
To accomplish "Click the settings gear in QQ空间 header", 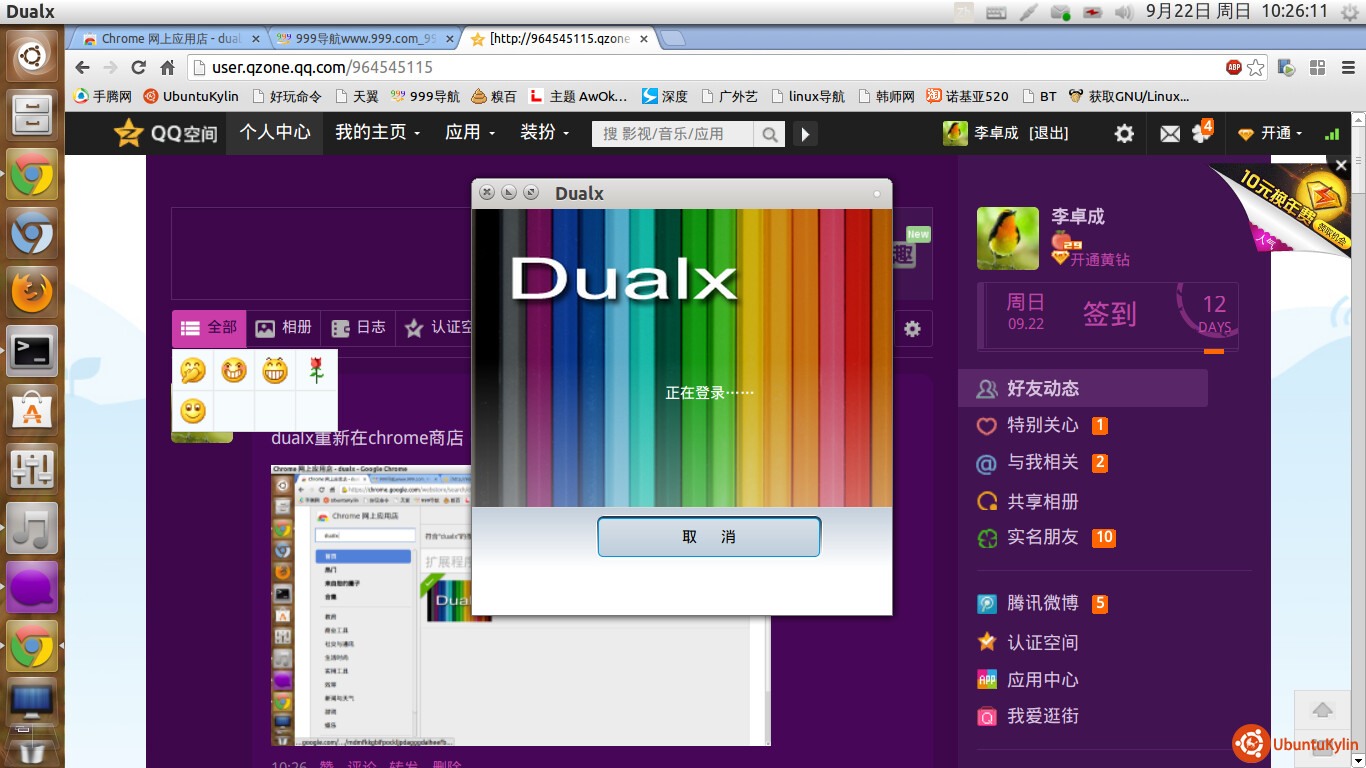I will 1124,133.
